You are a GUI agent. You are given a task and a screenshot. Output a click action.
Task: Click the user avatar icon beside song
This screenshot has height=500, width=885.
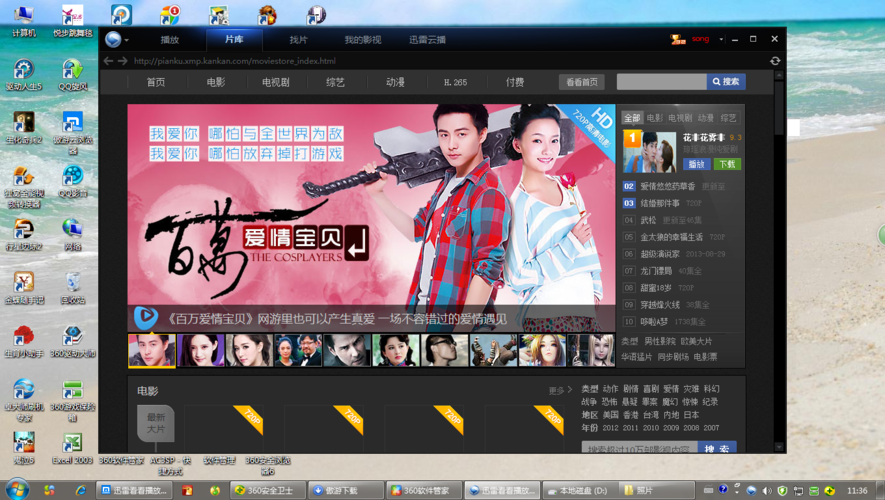[677, 39]
